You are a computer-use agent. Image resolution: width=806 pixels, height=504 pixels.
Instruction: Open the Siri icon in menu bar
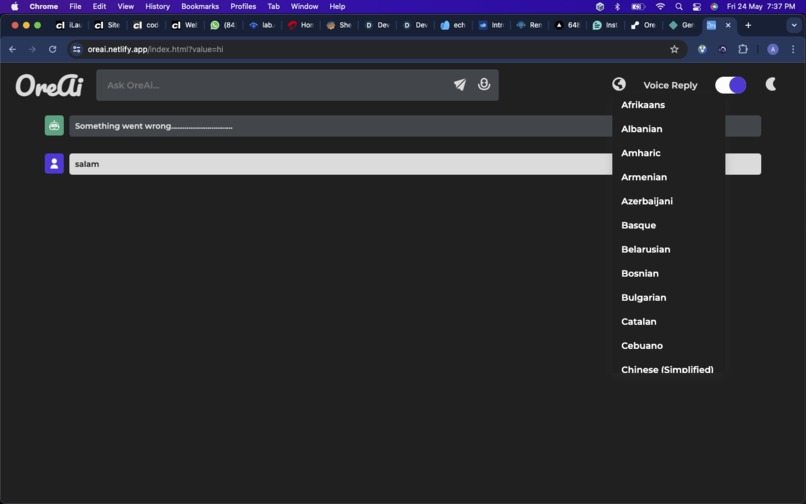[x=714, y=7]
